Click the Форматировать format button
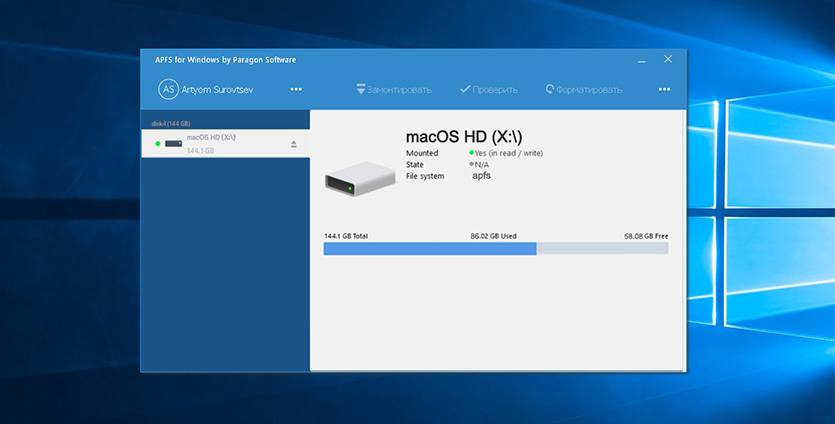Screen dimensions: 835x424 pyautogui.click(x=584, y=89)
